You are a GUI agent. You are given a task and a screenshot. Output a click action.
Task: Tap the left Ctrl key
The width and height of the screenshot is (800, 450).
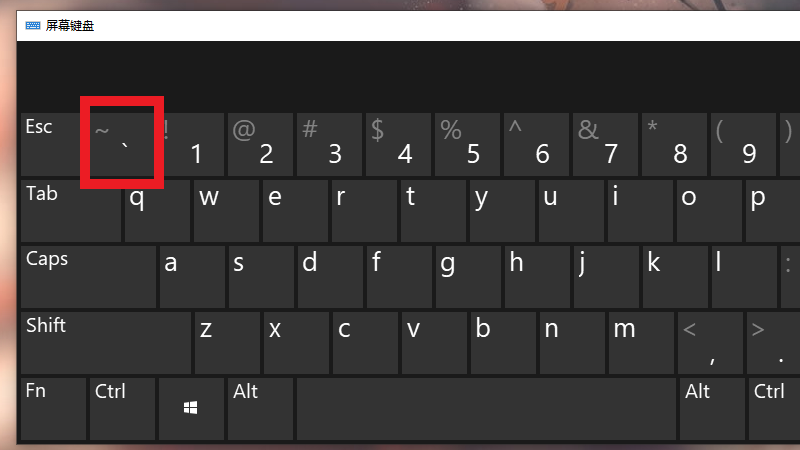(122, 409)
